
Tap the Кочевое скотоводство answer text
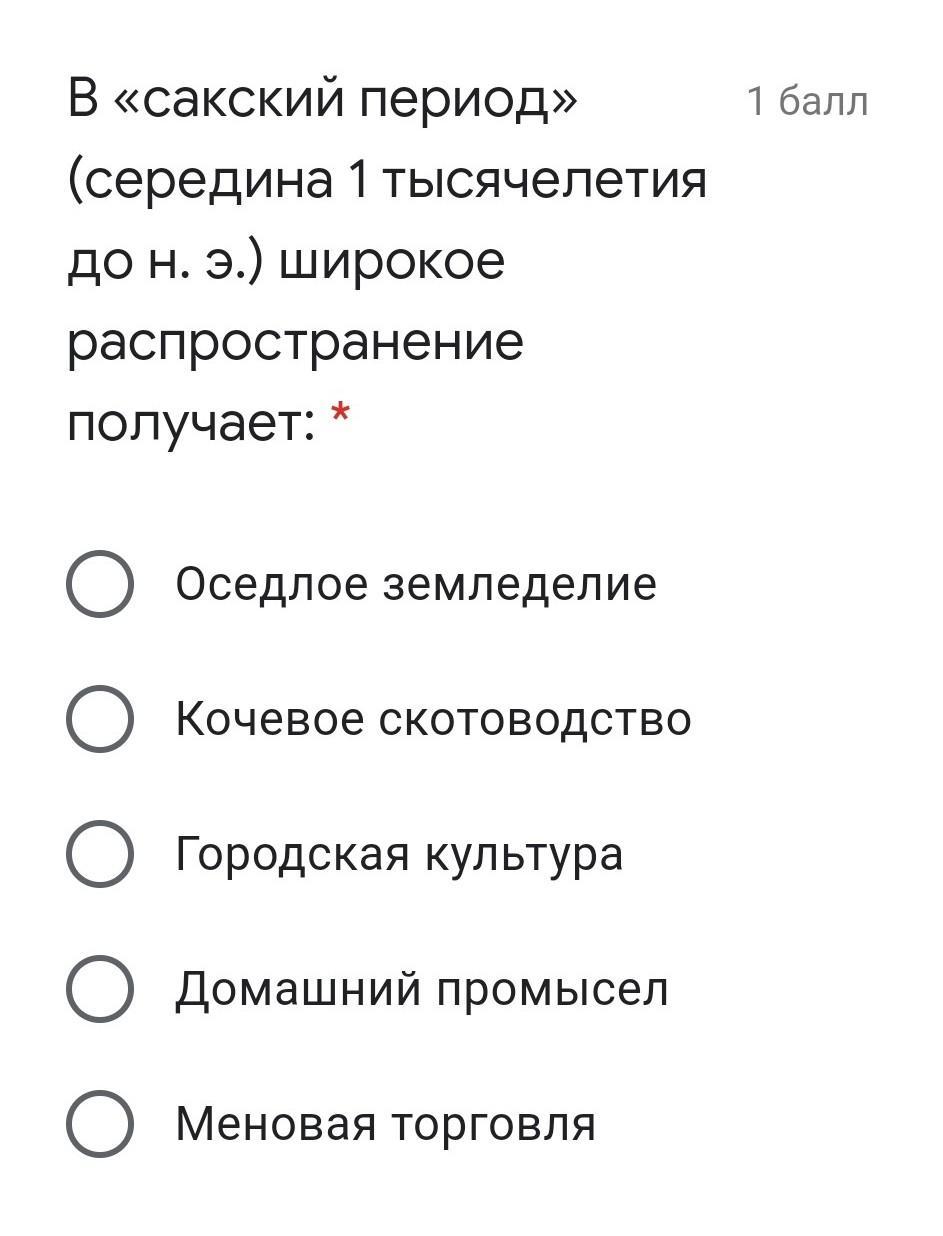coord(433,719)
